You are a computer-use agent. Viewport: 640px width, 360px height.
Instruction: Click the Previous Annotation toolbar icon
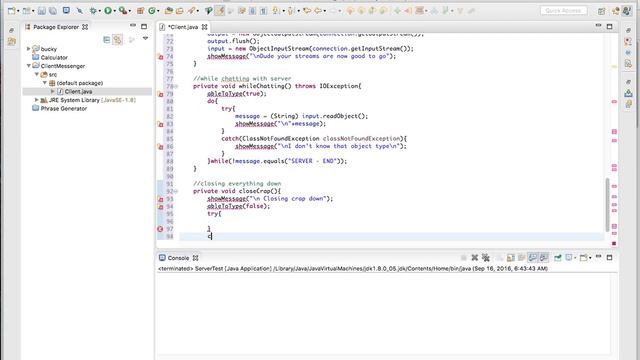[x=291, y=11]
